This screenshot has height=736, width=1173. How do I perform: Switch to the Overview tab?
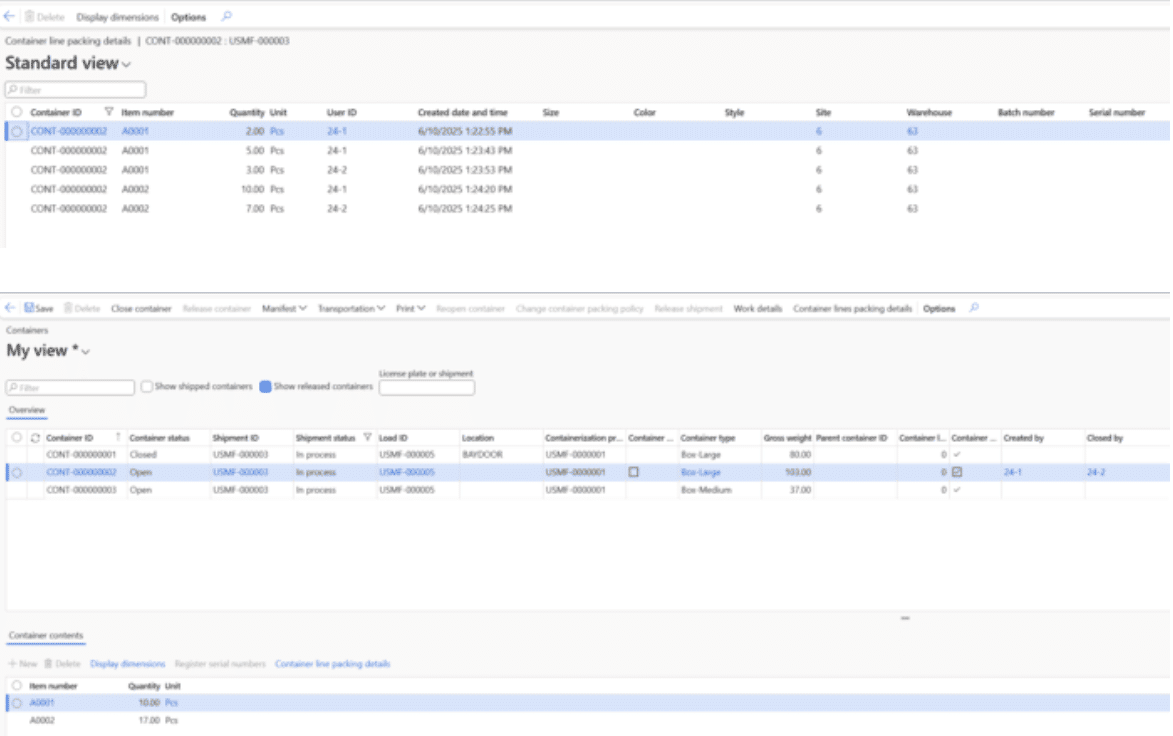pyautogui.click(x=26, y=410)
